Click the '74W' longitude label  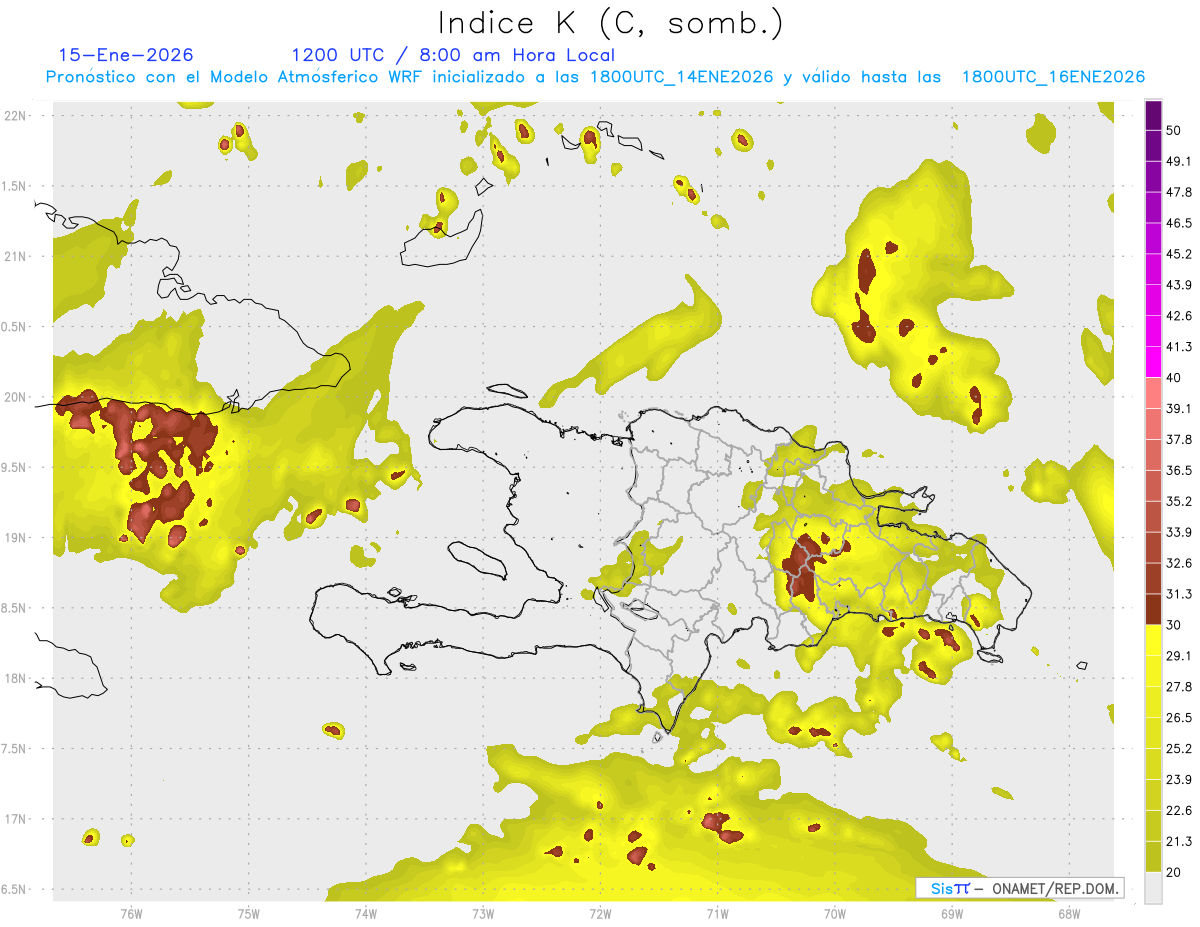pos(366,913)
